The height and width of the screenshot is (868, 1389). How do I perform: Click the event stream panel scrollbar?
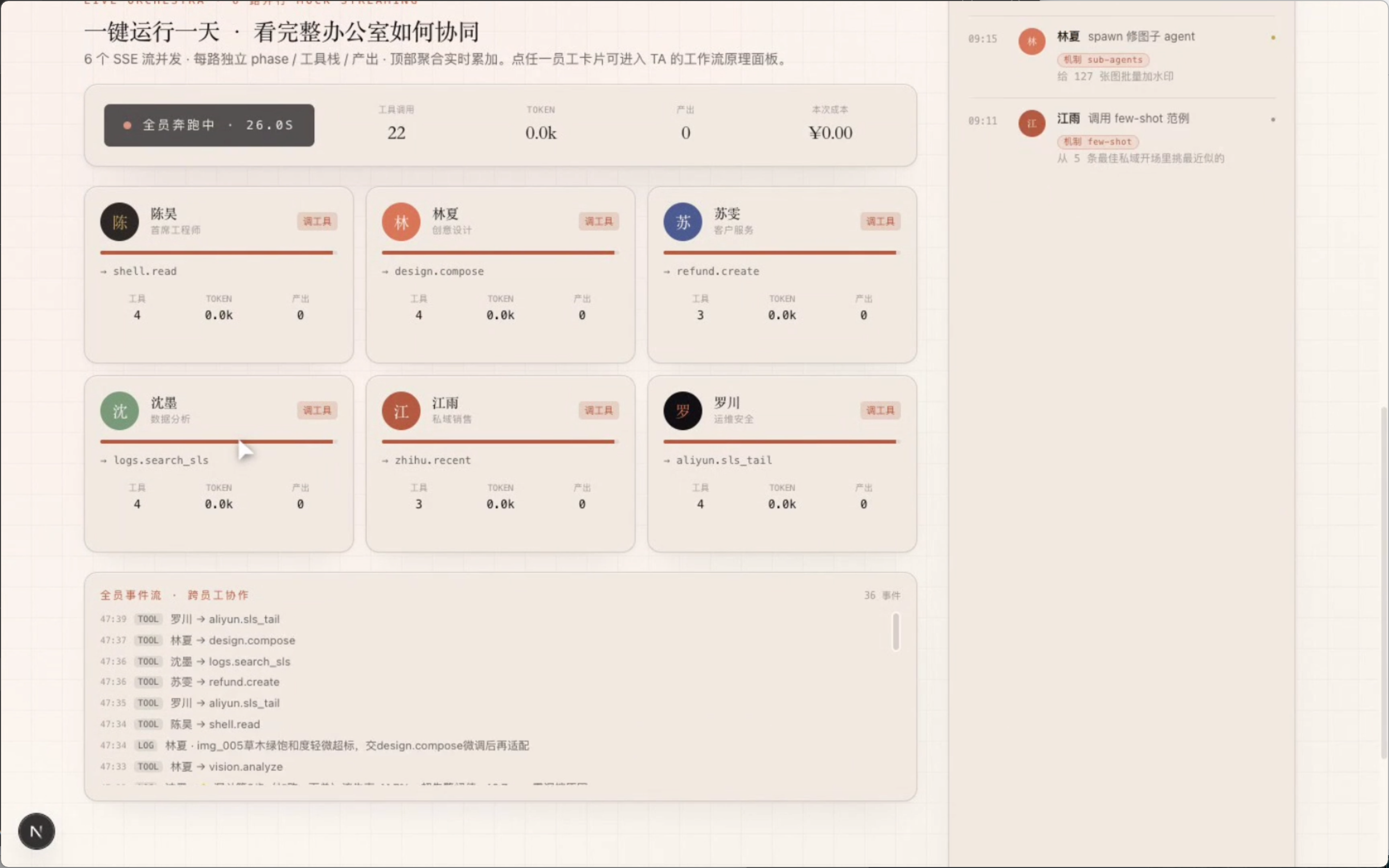coord(896,631)
